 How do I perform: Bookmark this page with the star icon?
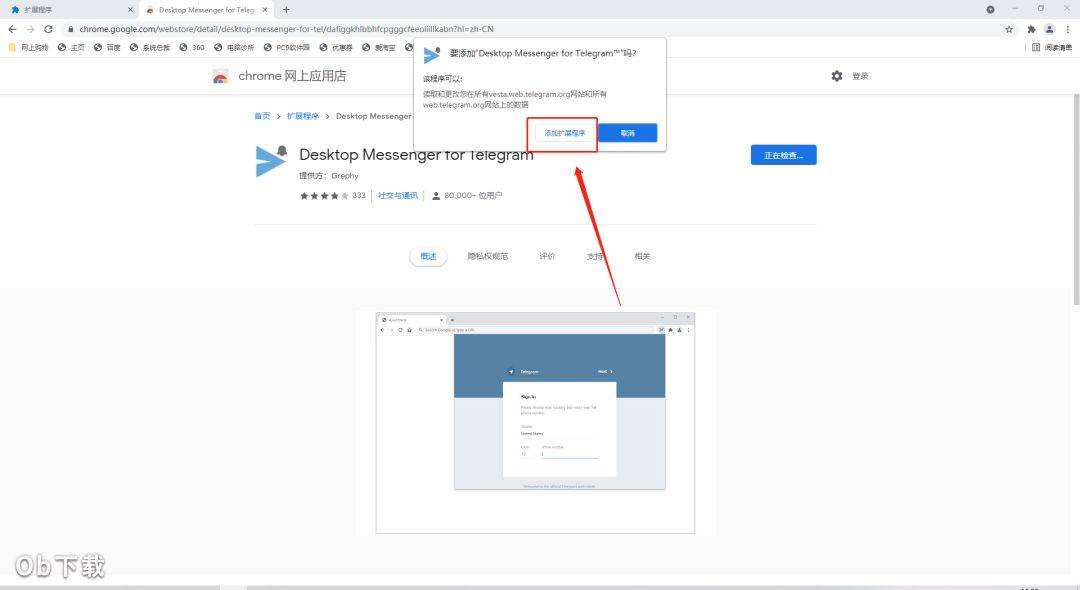[x=1009, y=29]
